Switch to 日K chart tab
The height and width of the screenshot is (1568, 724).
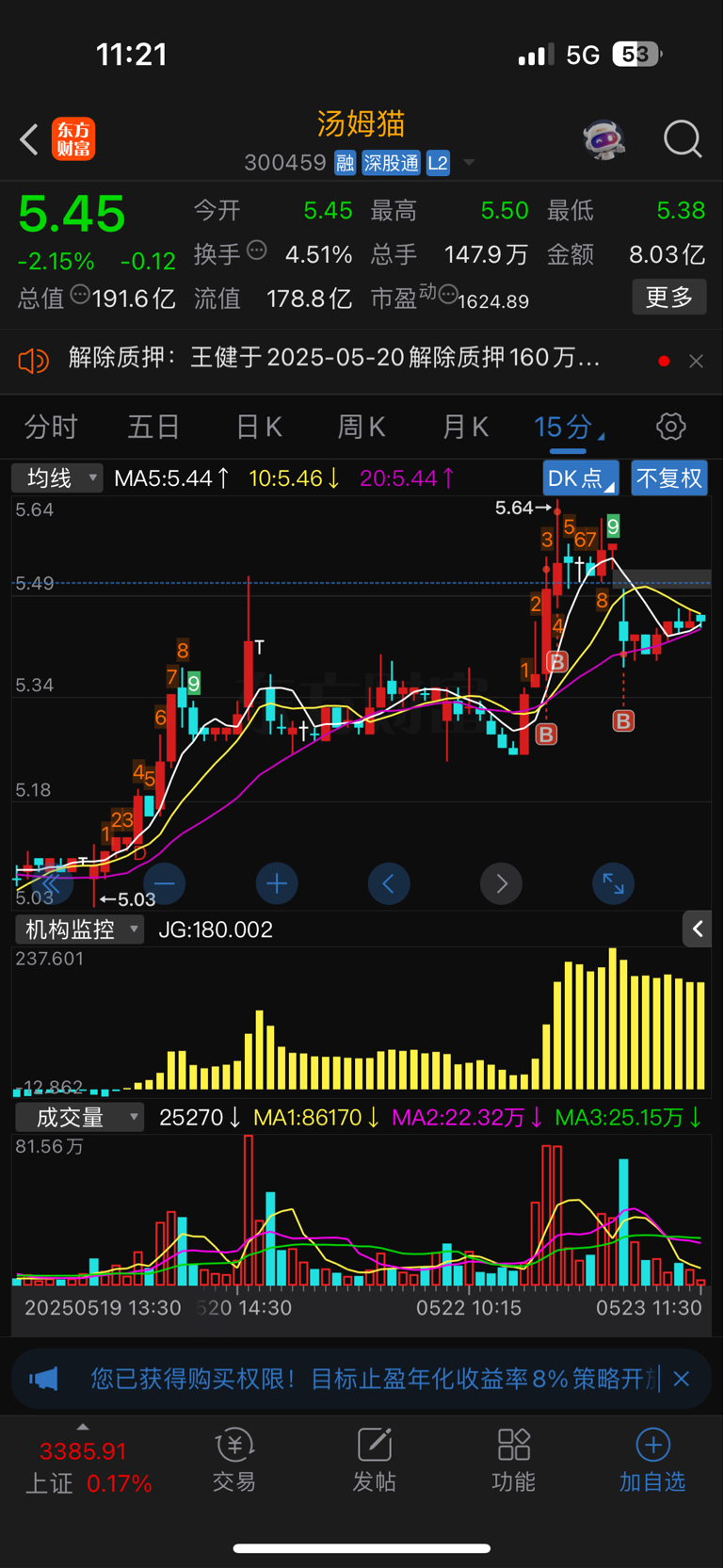point(259,428)
